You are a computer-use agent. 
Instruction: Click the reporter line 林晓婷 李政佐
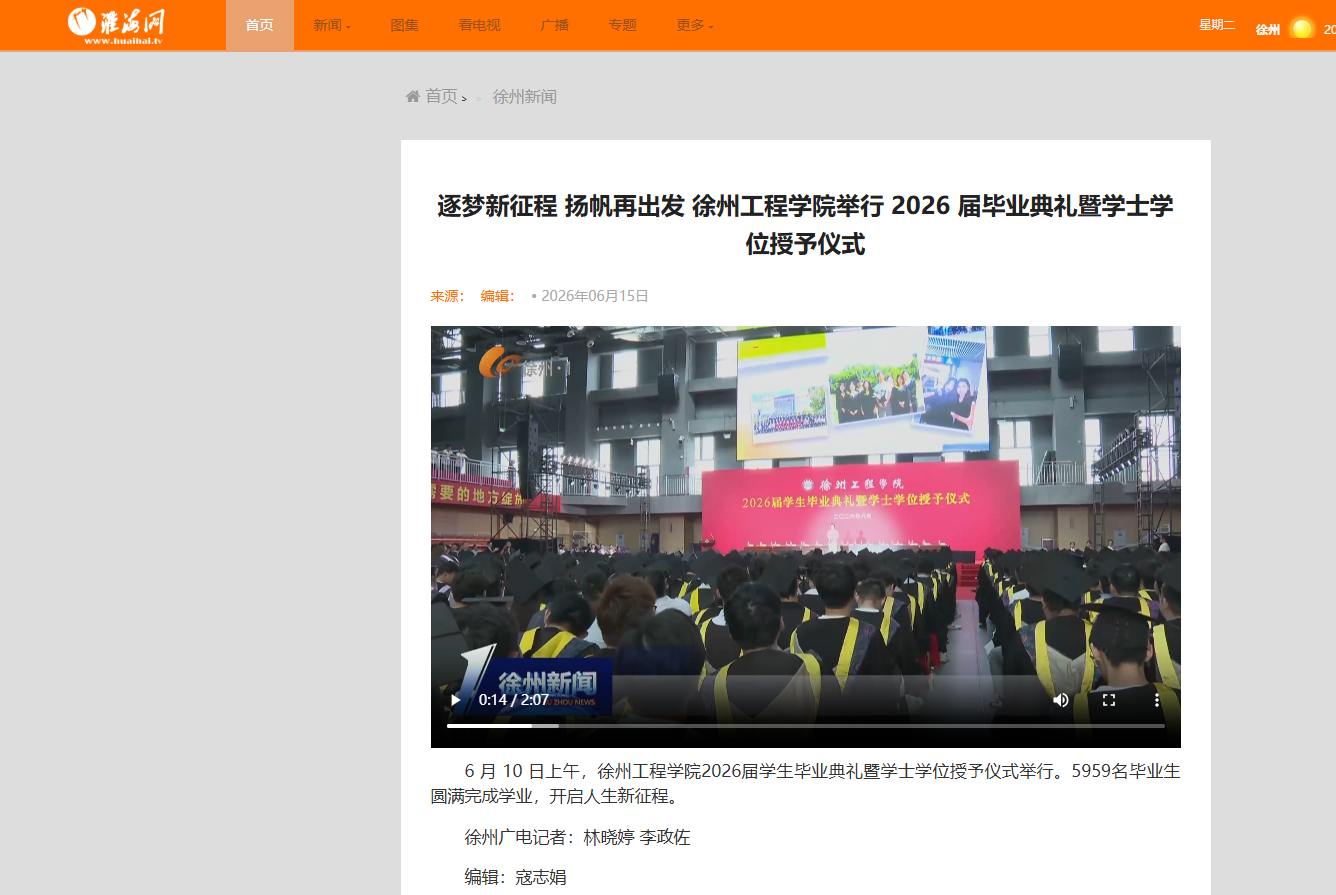578,837
